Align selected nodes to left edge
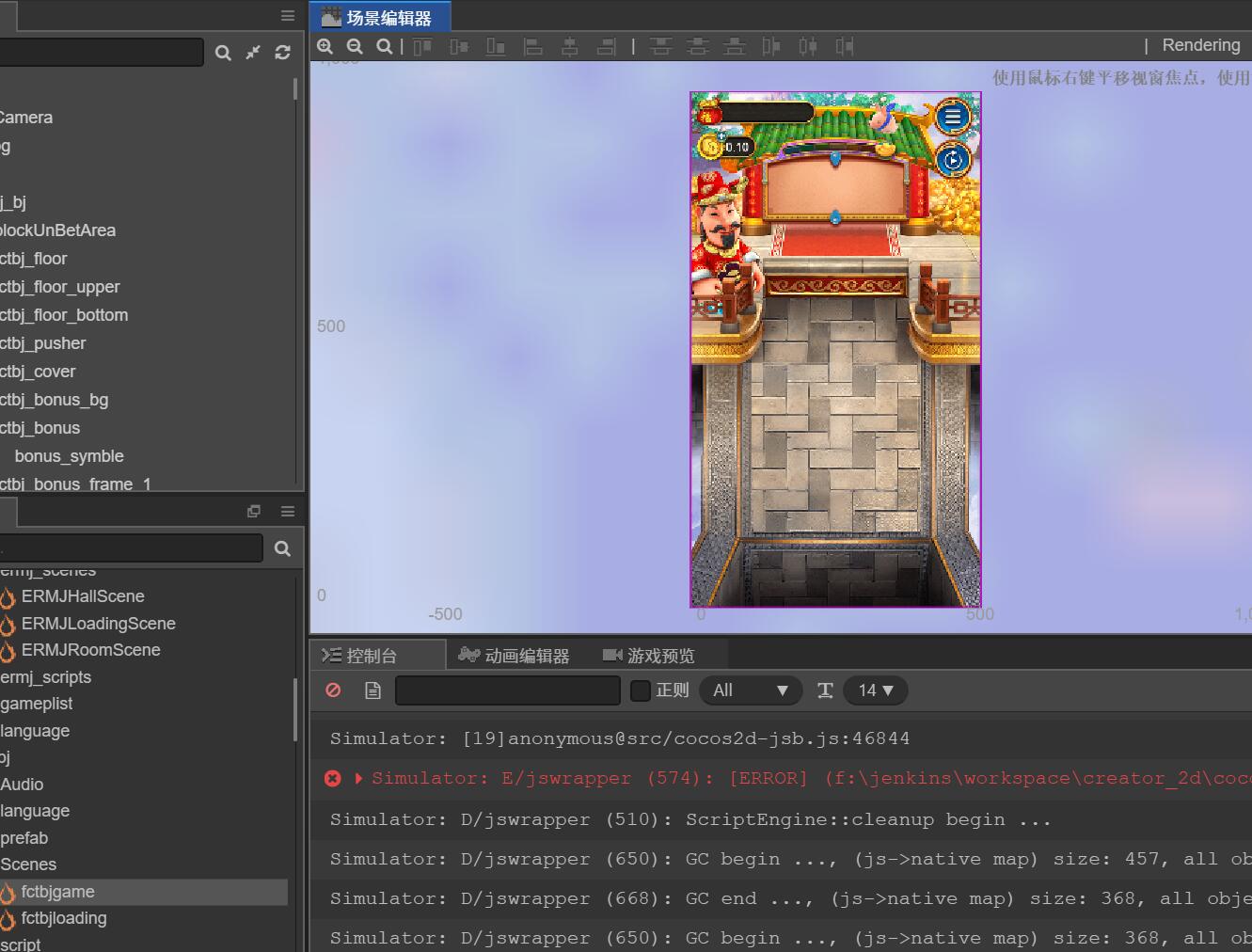This screenshot has width=1252, height=952. click(x=532, y=46)
